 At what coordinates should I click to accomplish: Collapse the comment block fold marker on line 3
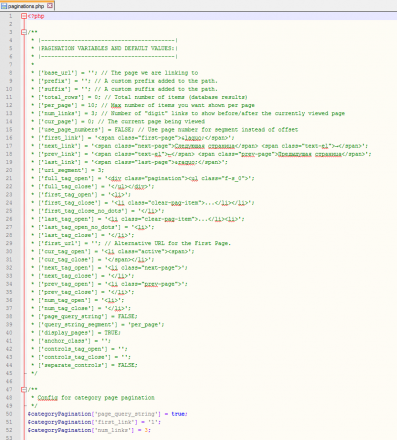click(24, 32)
